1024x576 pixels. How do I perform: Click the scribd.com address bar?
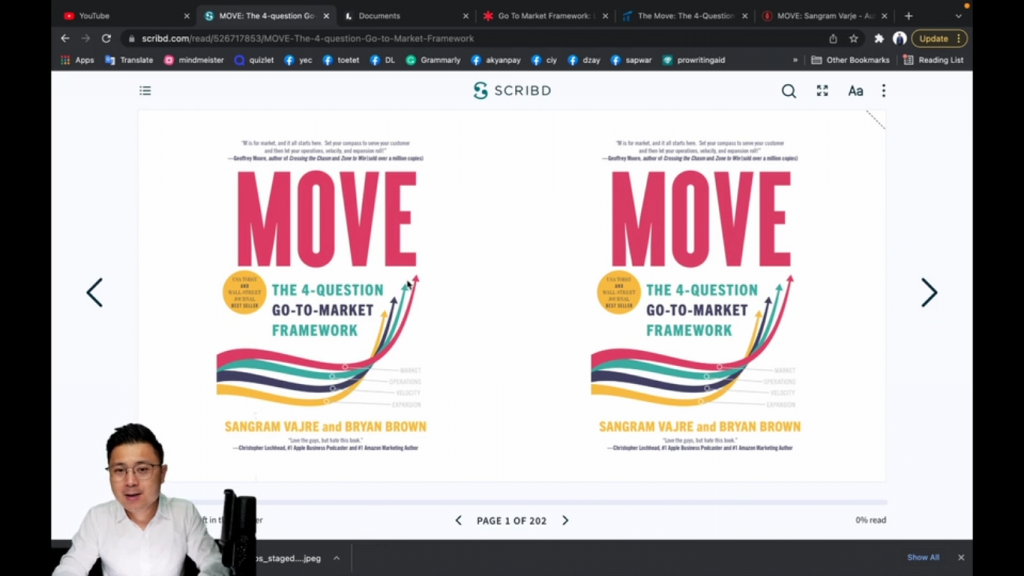click(473, 39)
